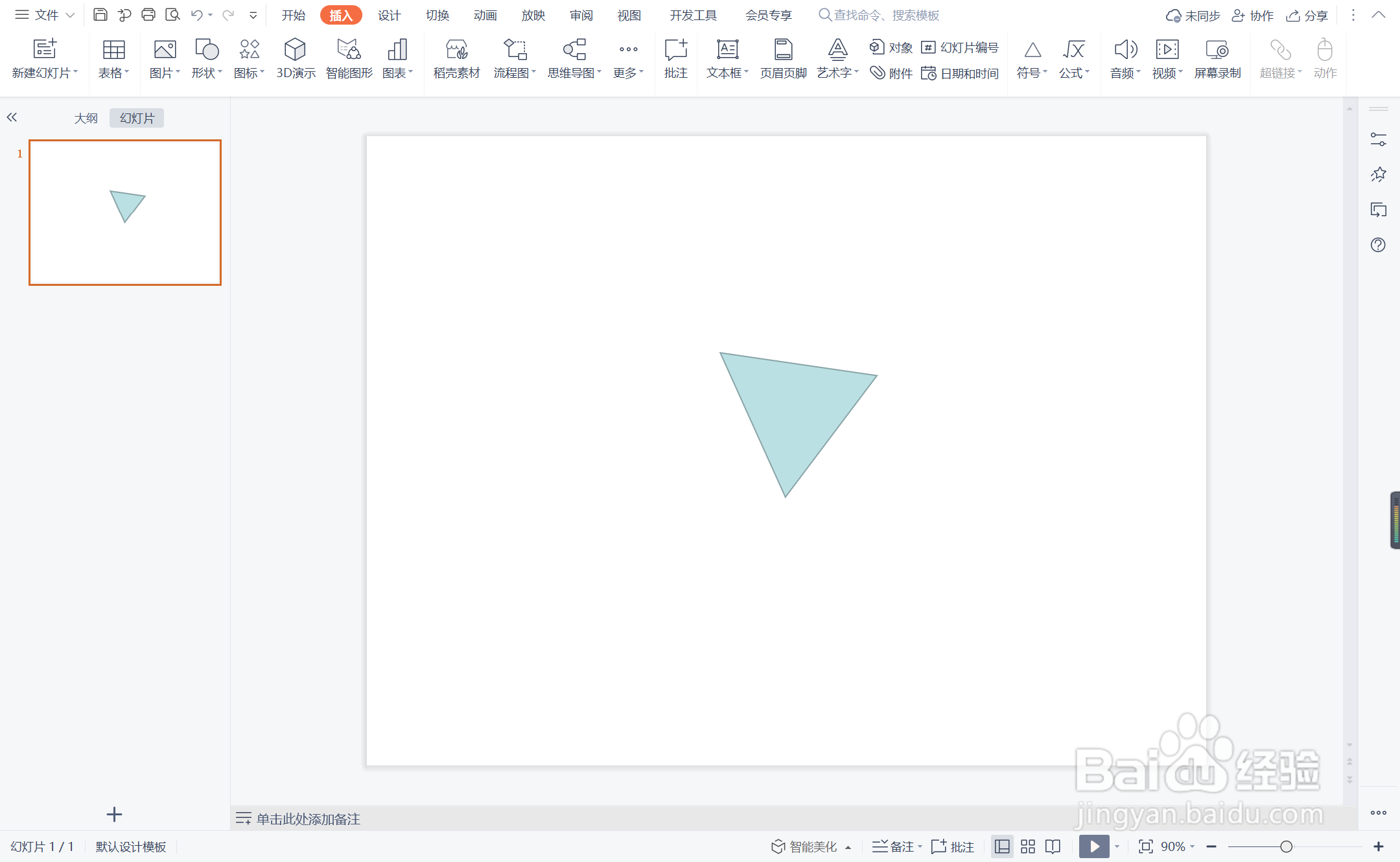Open the 稻壳素材 resource library
The image size is (1400, 862).
click(456, 58)
